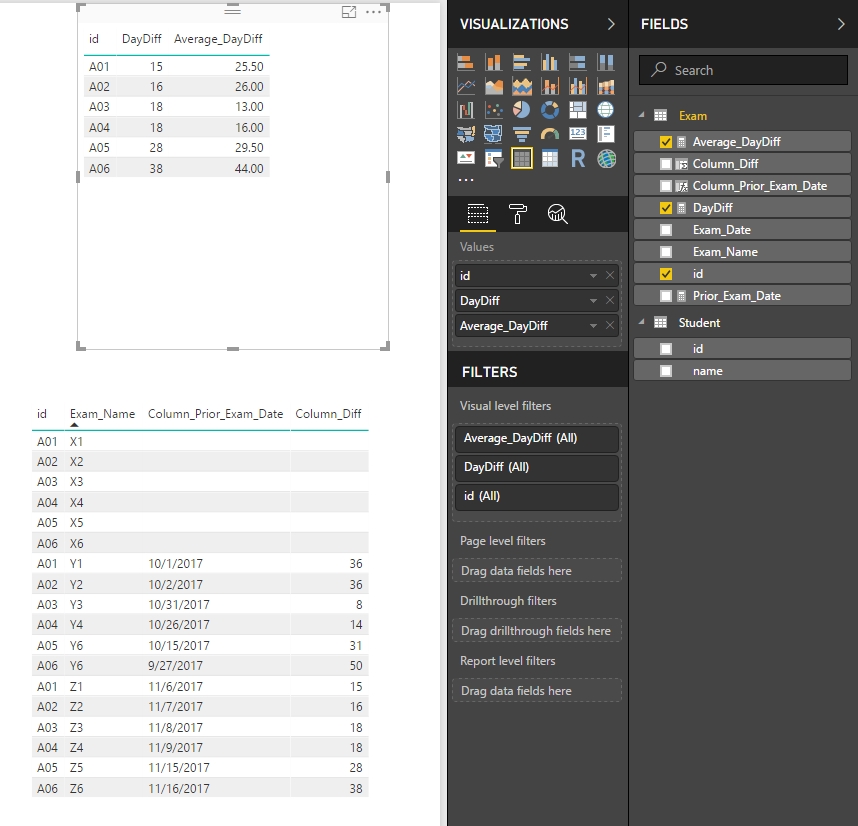Open the custom visuals ellipsis menu
This screenshot has width=858, height=826.
click(x=466, y=180)
